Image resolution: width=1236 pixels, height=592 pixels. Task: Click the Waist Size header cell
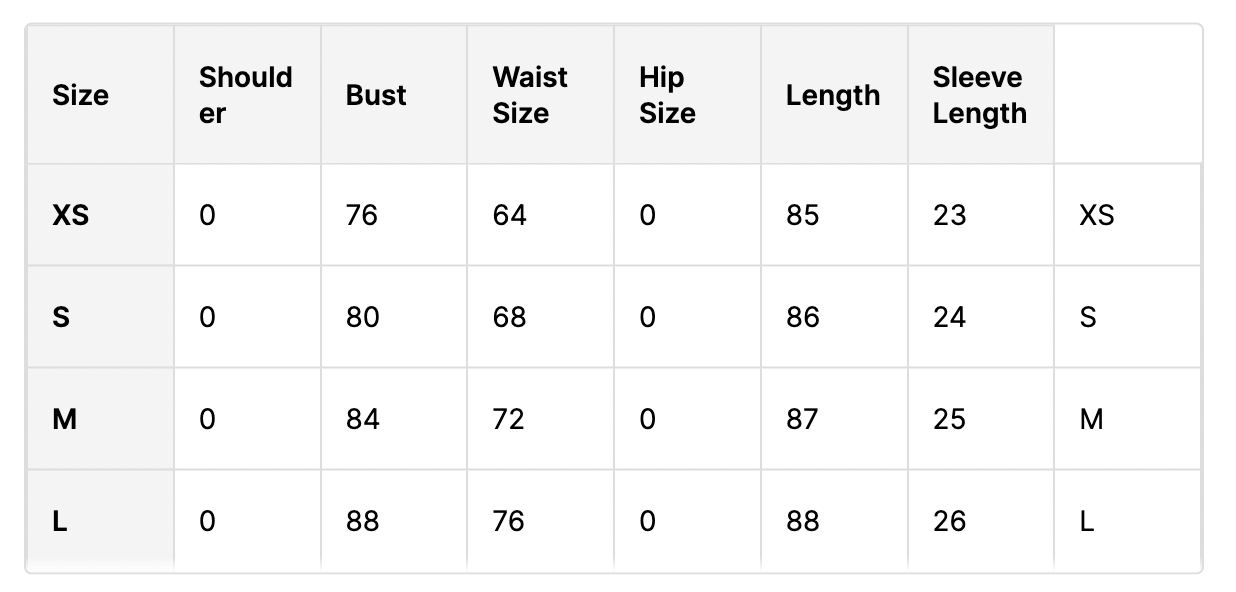click(x=540, y=95)
